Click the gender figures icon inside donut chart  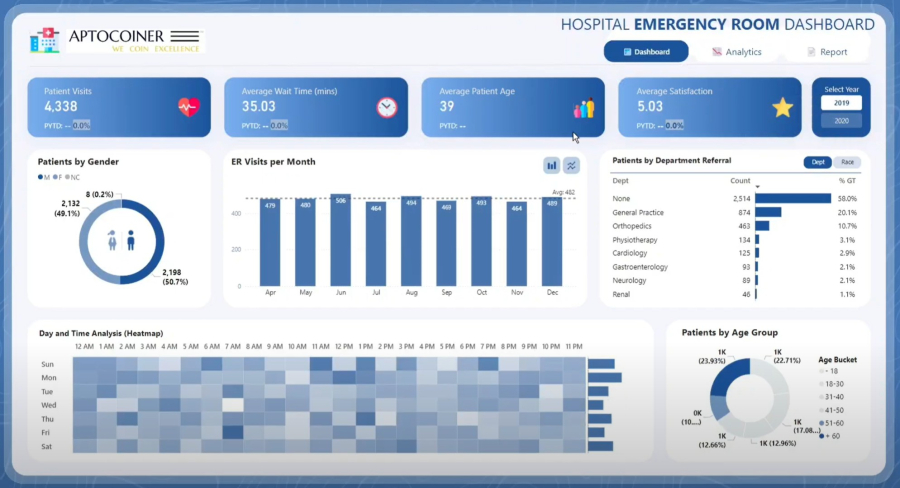click(121, 241)
